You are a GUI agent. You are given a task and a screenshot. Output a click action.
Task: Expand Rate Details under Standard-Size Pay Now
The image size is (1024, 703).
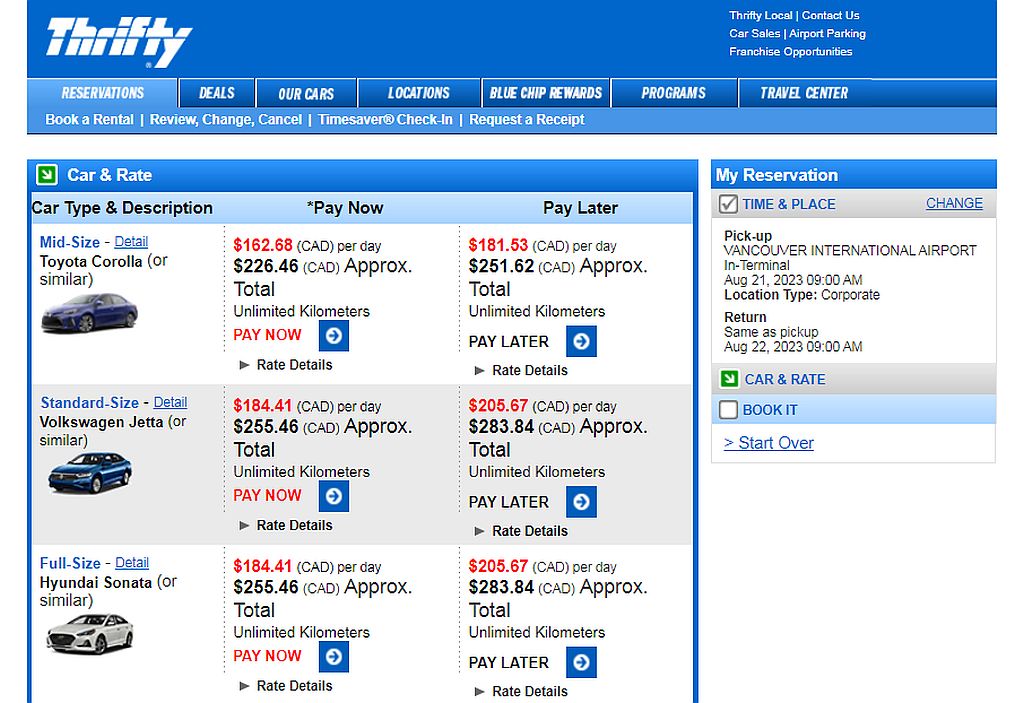click(x=286, y=525)
